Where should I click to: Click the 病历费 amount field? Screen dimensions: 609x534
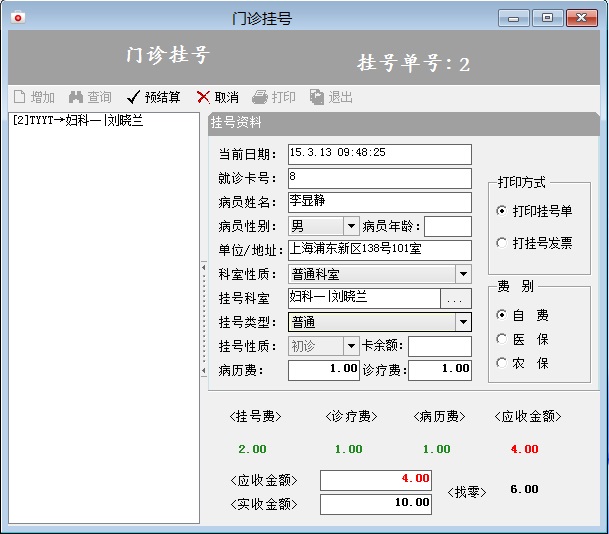(x=324, y=370)
